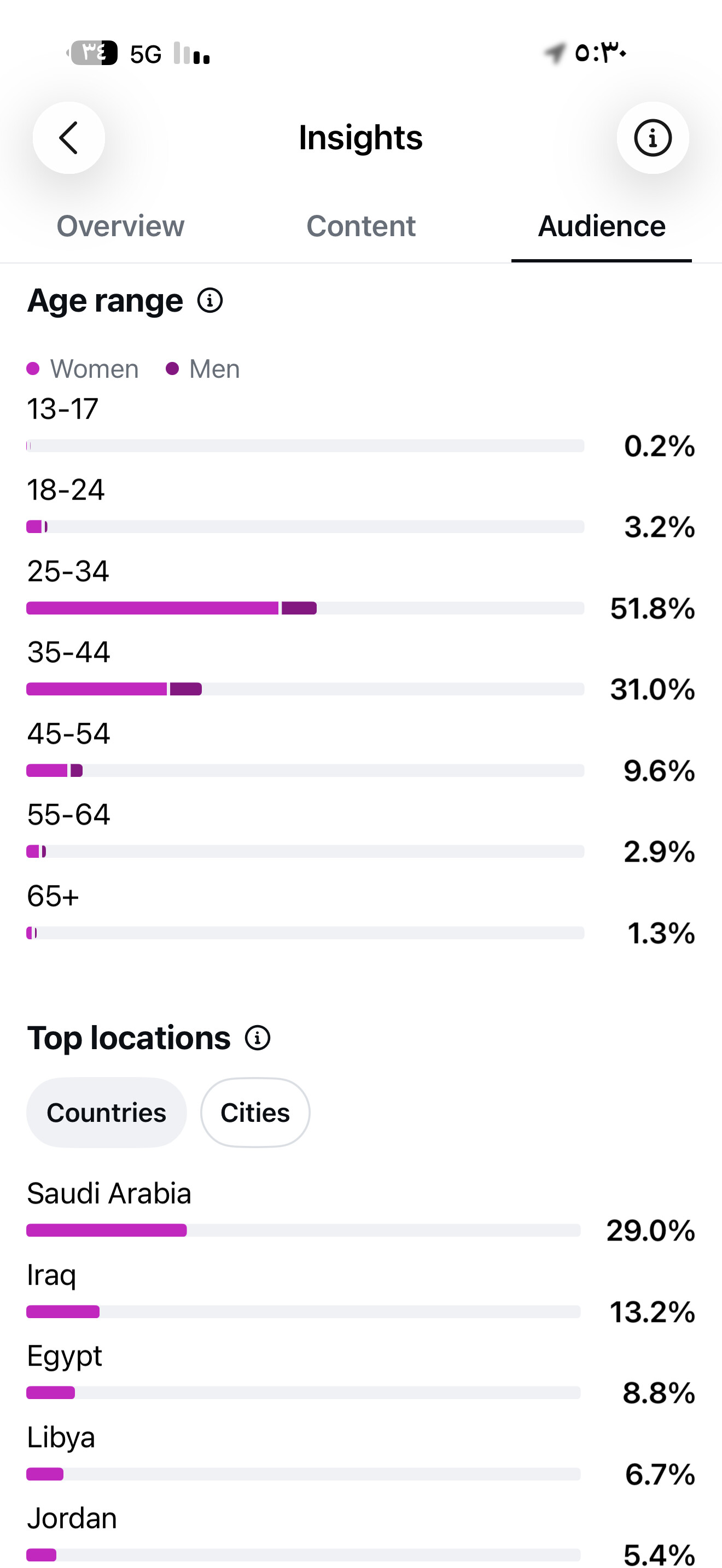Switch to the Overview tab
The height and width of the screenshot is (1568, 722).
(120, 226)
